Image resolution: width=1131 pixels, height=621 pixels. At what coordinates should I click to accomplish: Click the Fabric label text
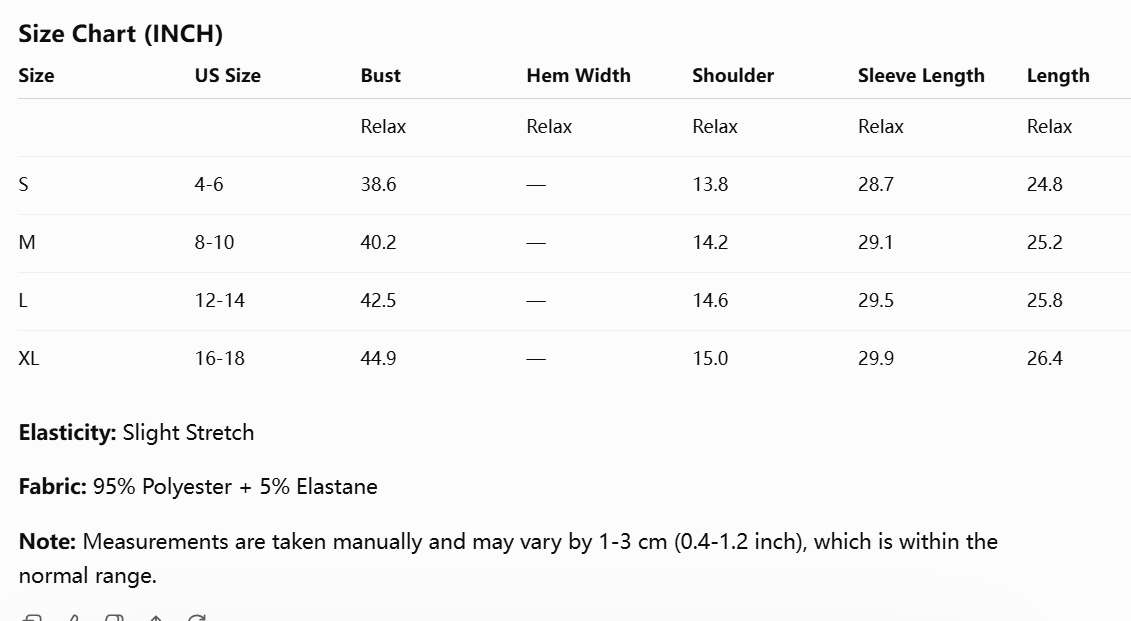click(52, 486)
